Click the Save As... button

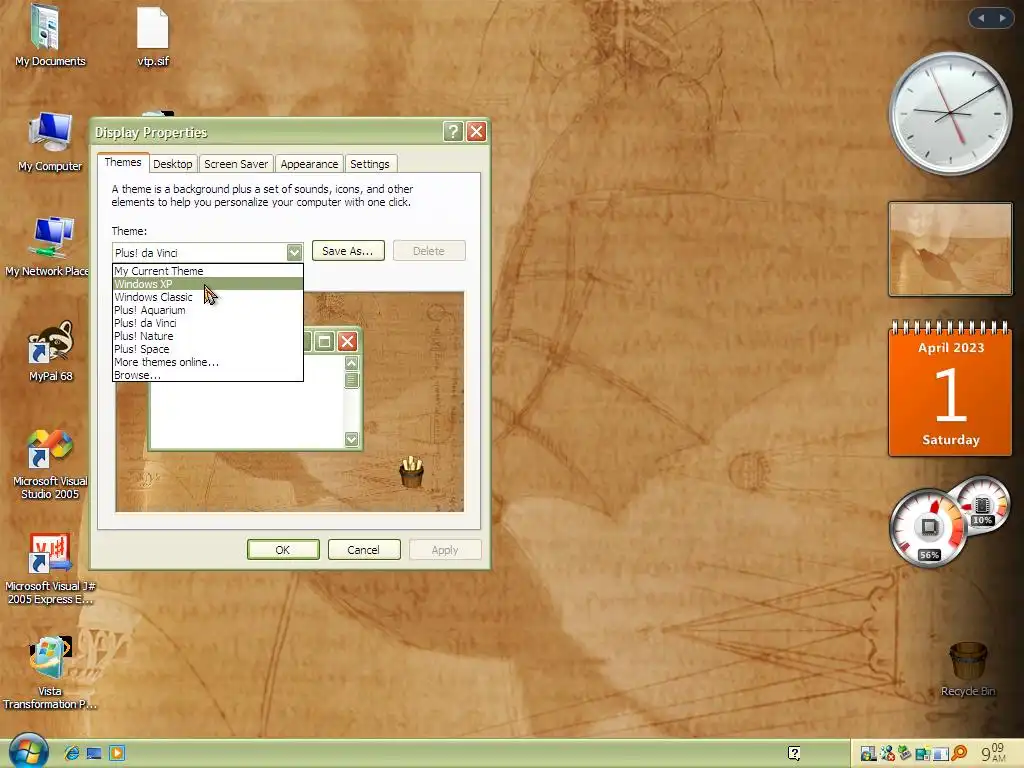click(x=348, y=251)
